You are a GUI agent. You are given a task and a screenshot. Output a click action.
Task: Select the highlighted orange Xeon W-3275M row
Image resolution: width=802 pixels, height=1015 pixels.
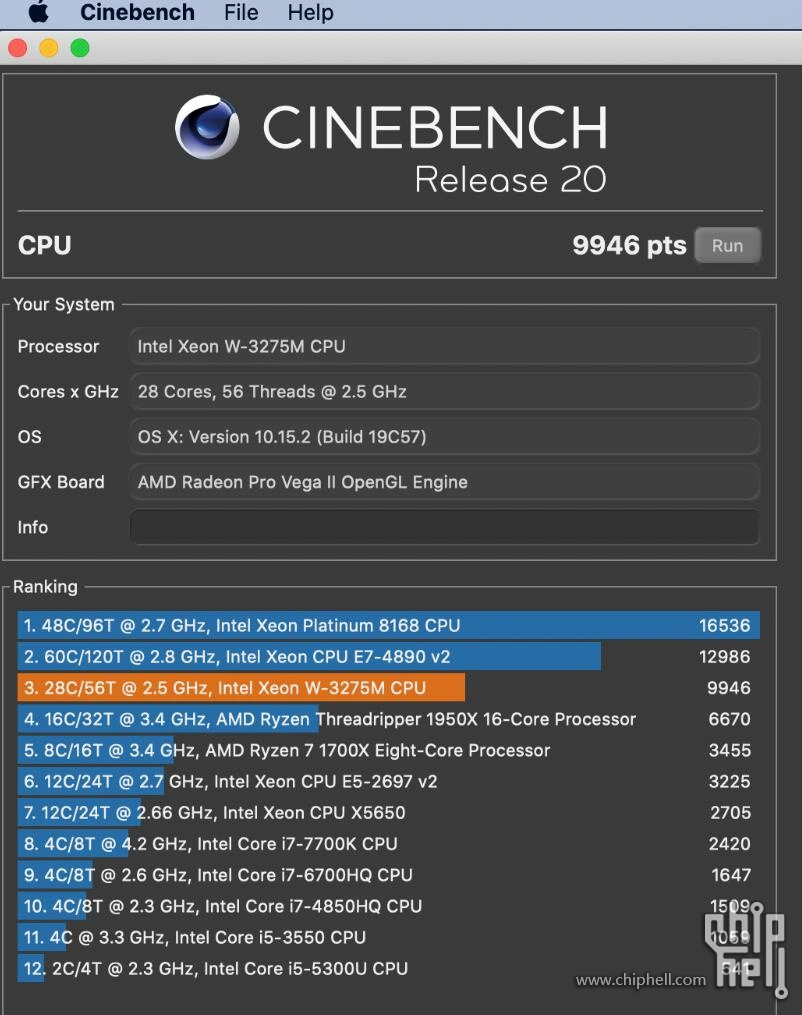(x=388, y=688)
